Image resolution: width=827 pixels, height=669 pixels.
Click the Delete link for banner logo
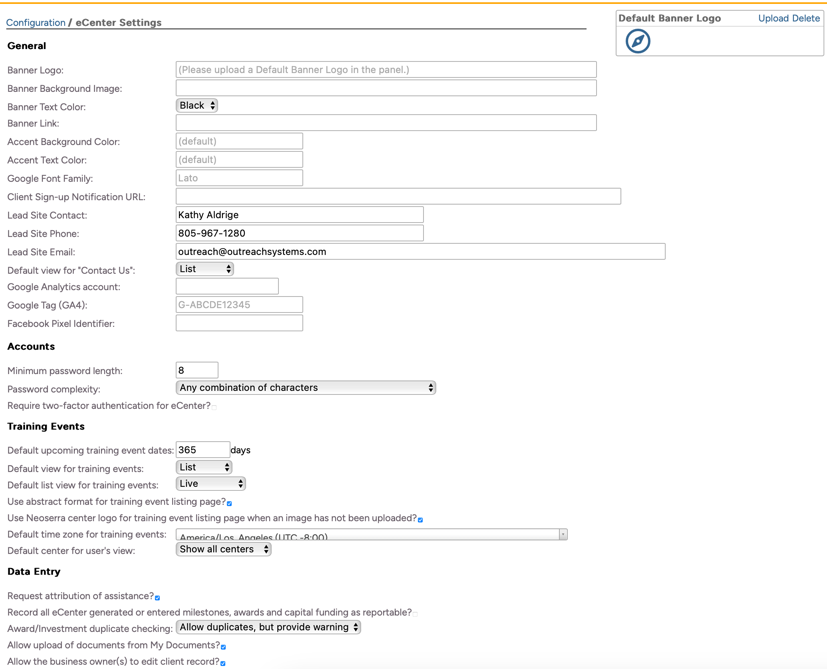pos(806,18)
